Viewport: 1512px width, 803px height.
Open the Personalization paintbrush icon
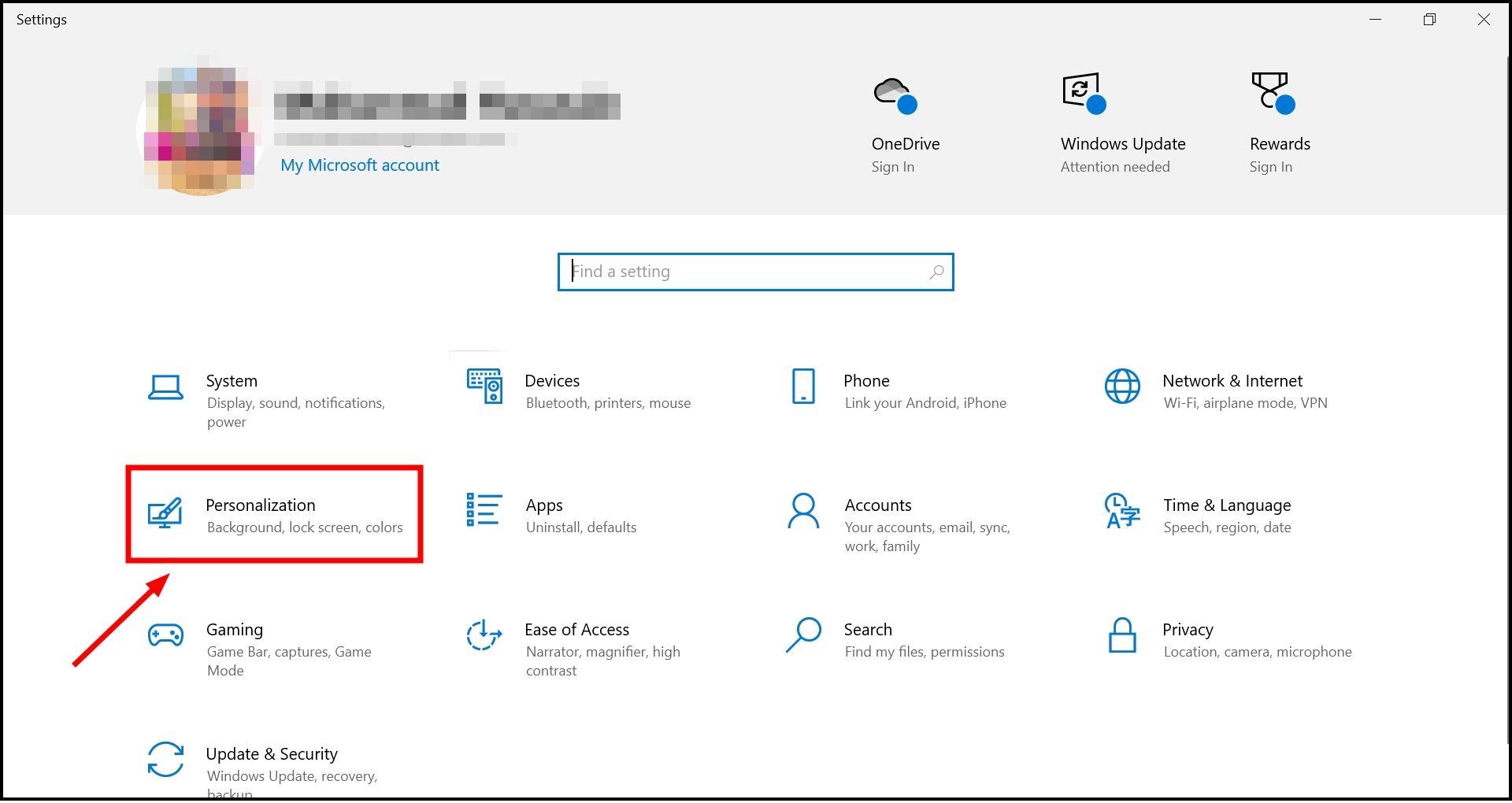pyautogui.click(x=165, y=513)
